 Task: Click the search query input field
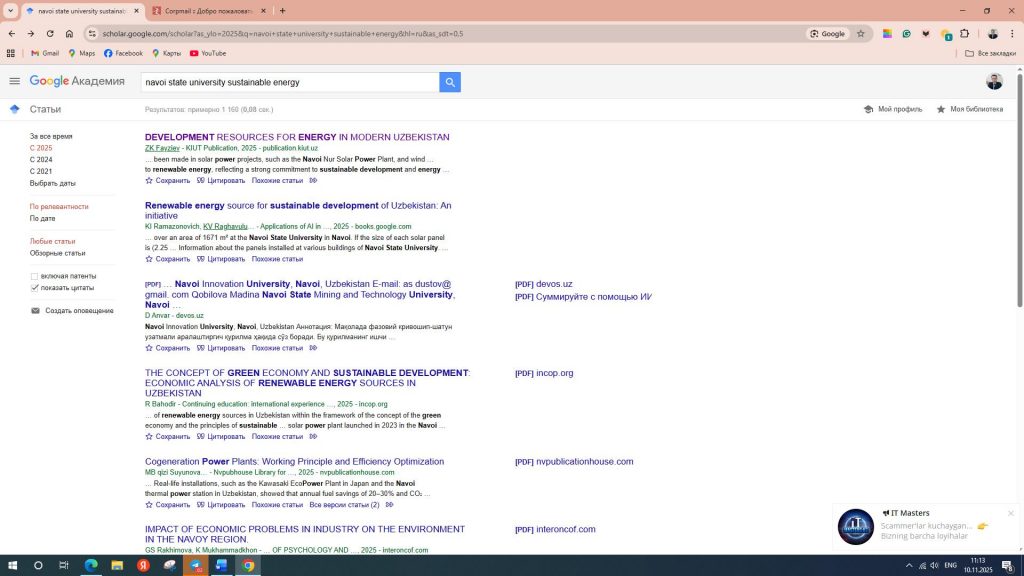289,82
